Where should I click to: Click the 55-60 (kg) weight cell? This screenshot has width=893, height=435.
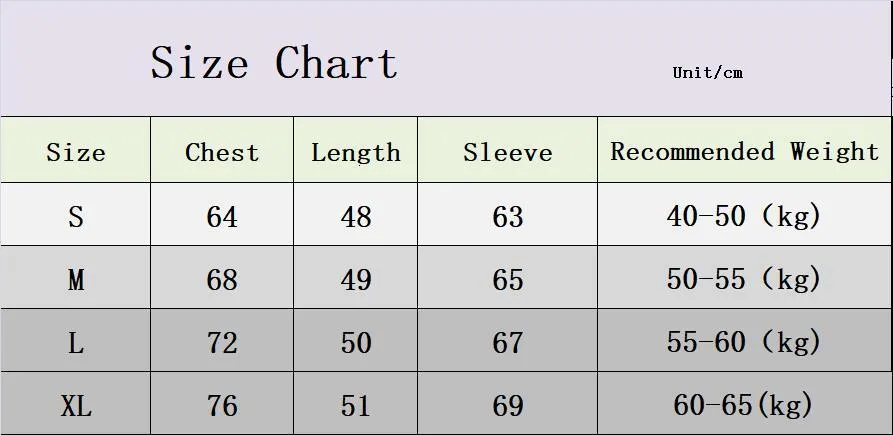pyautogui.click(x=745, y=341)
